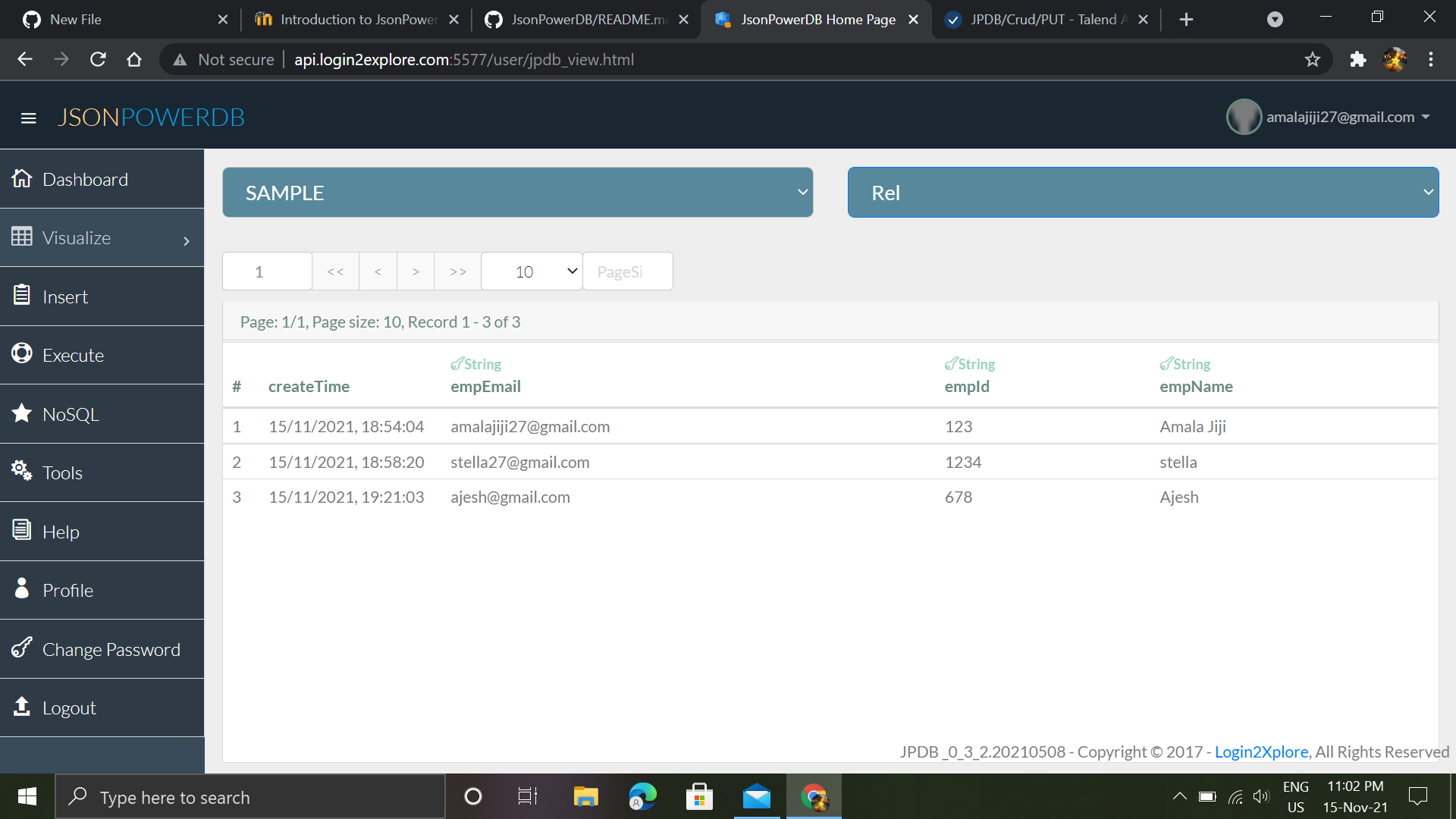Go to last page using >> button
This screenshot has height=819, width=1456.
[457, 271]
